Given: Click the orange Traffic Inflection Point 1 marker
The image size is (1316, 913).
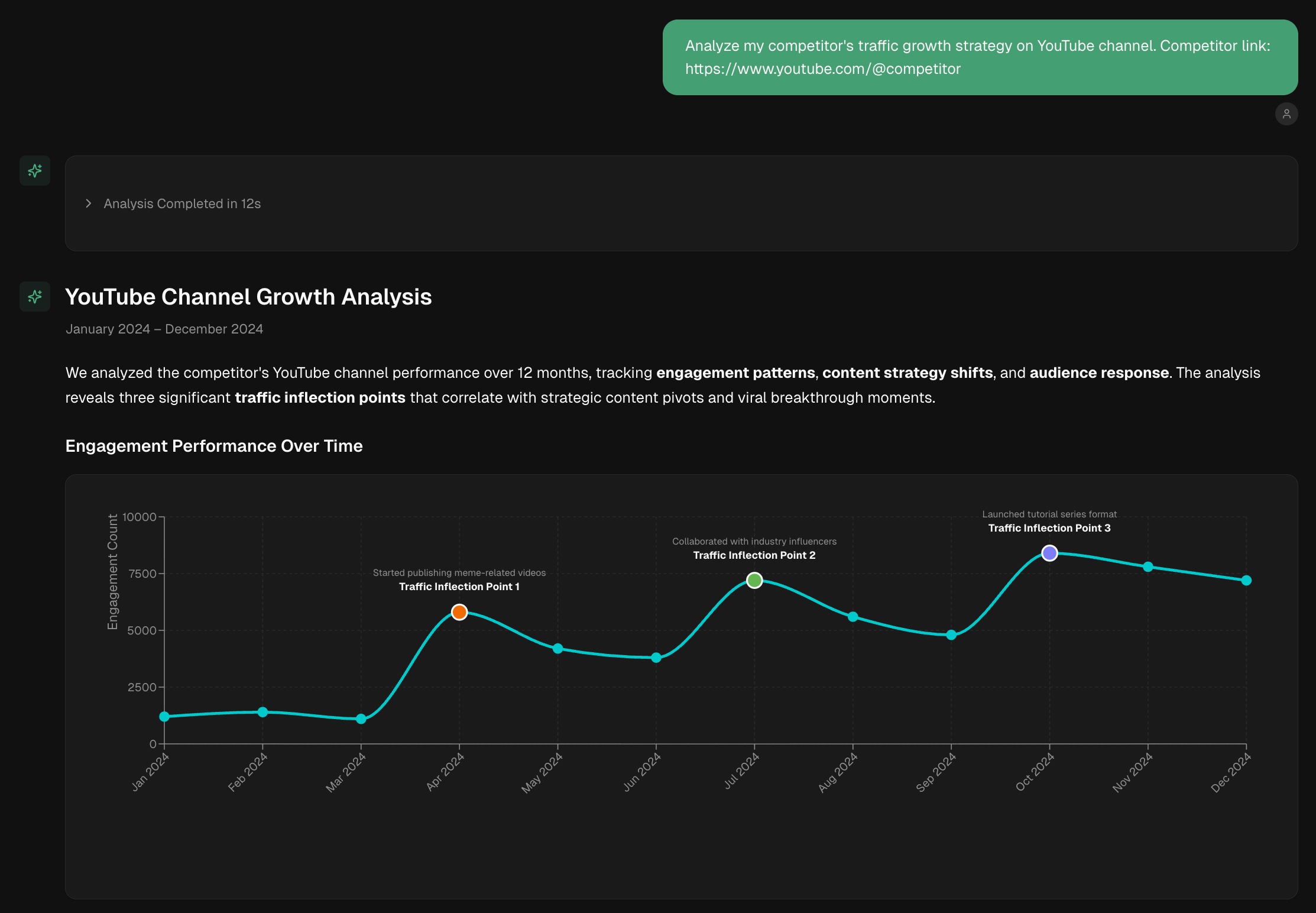Looking at the screenshot, I should click(x=459, y=612).
